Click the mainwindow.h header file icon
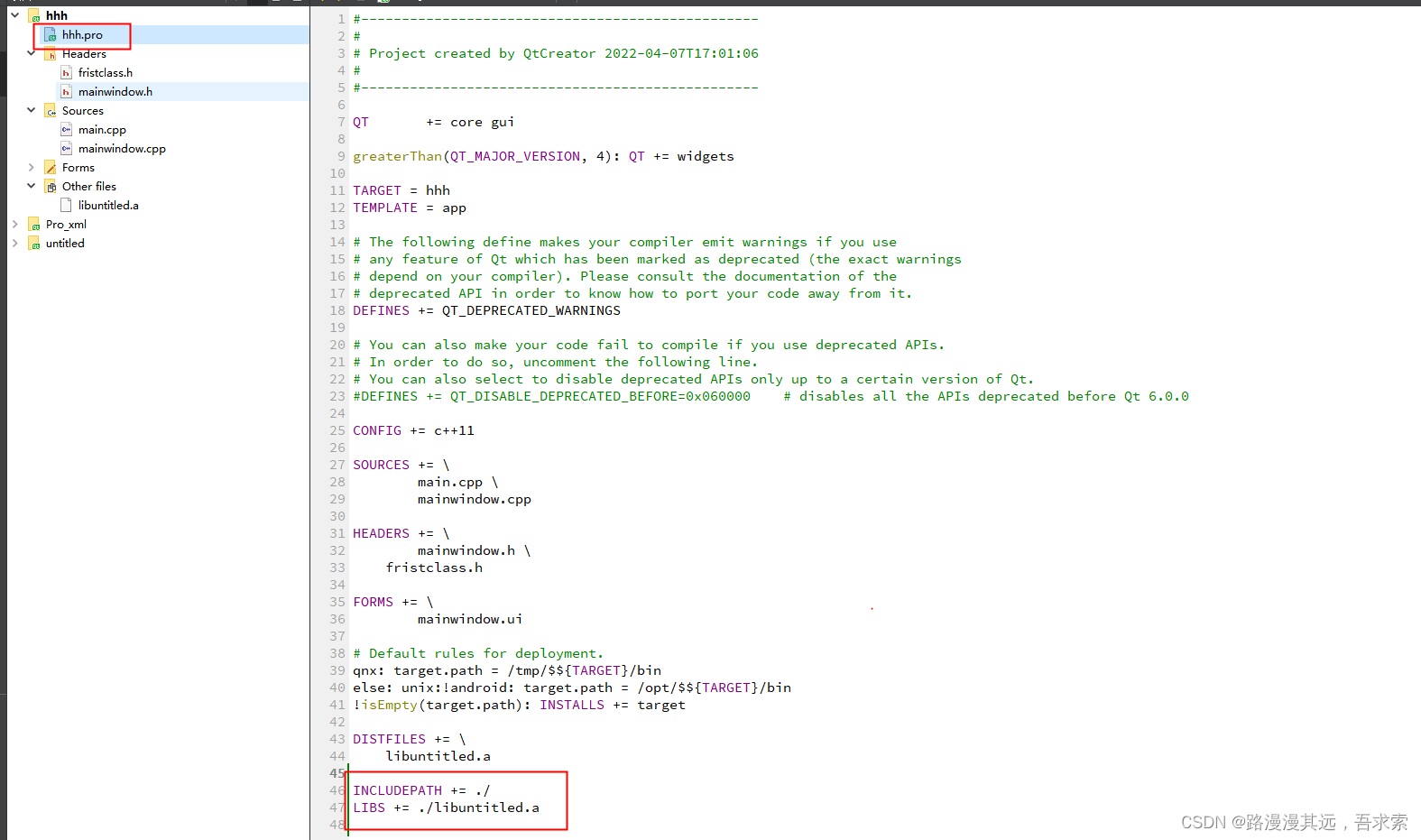This screenshot has height=840, width=1421. pos(66,91)
